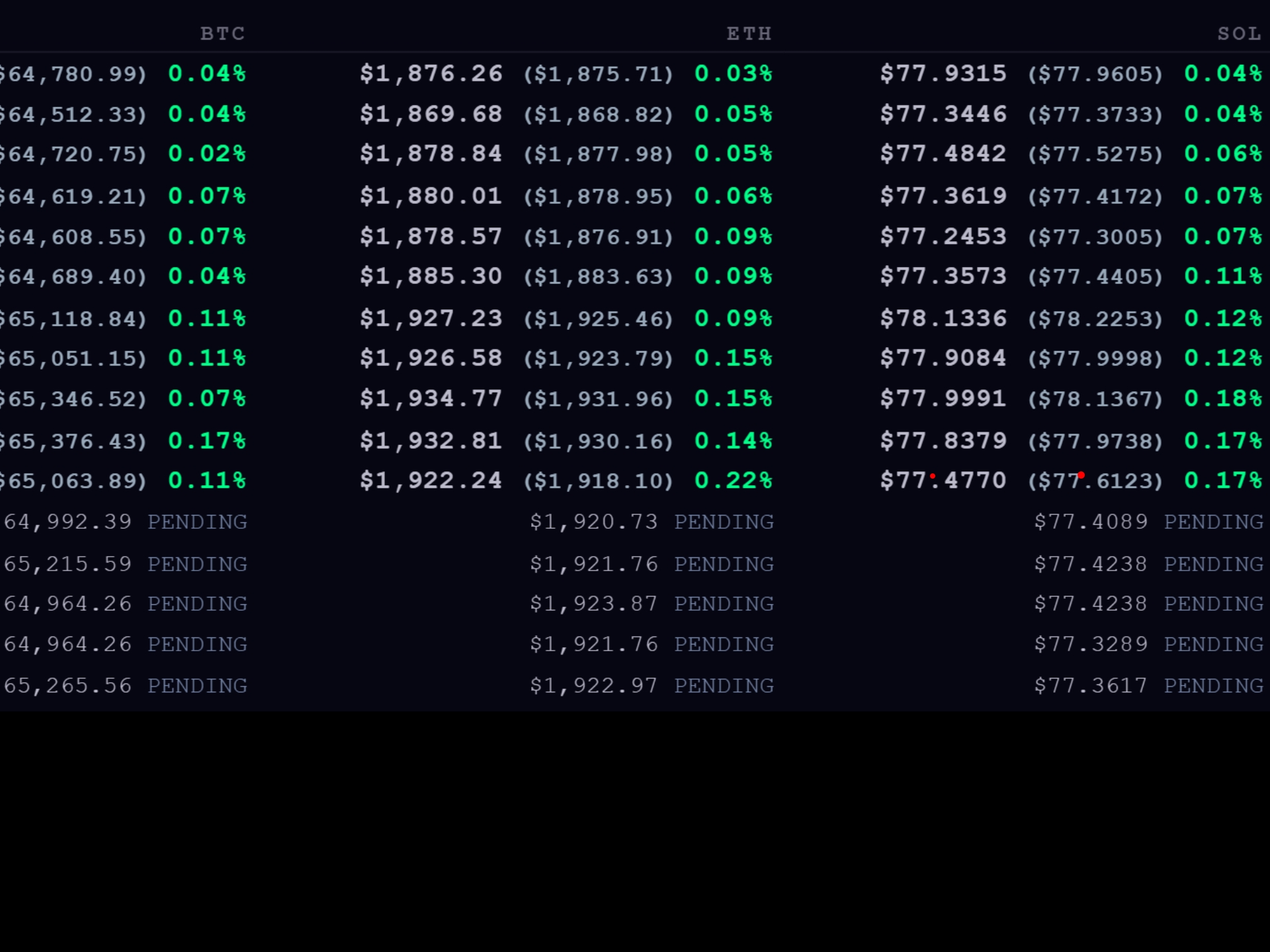Click the BTC column header
The image size is (1270, 952).
click(223, 34)
